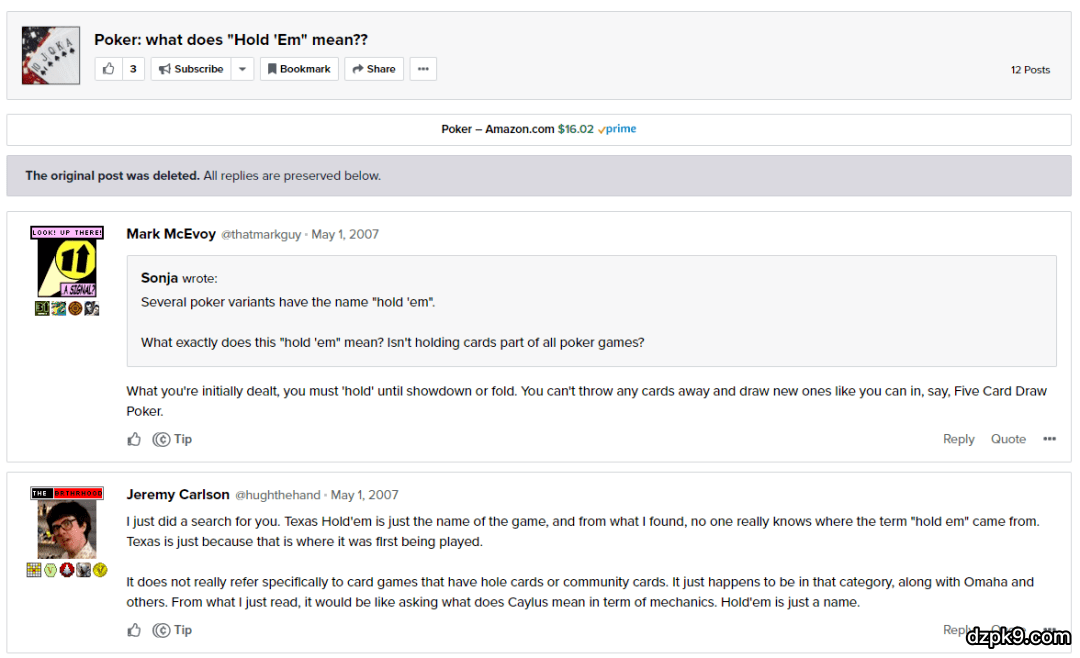Thumbs up Jeremy Carlson's post
1080x658 pixels.
pyautogui.click(x=135, y=630)
